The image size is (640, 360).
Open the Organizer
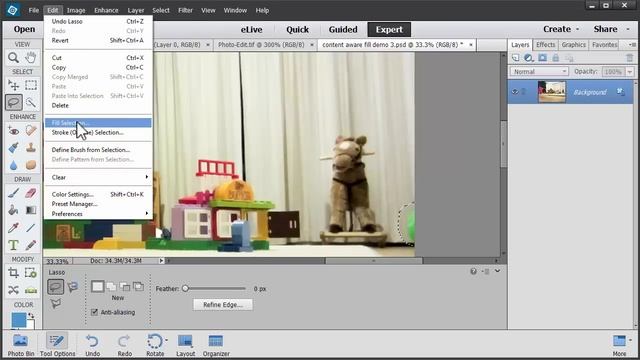click(x=216, y=345)
